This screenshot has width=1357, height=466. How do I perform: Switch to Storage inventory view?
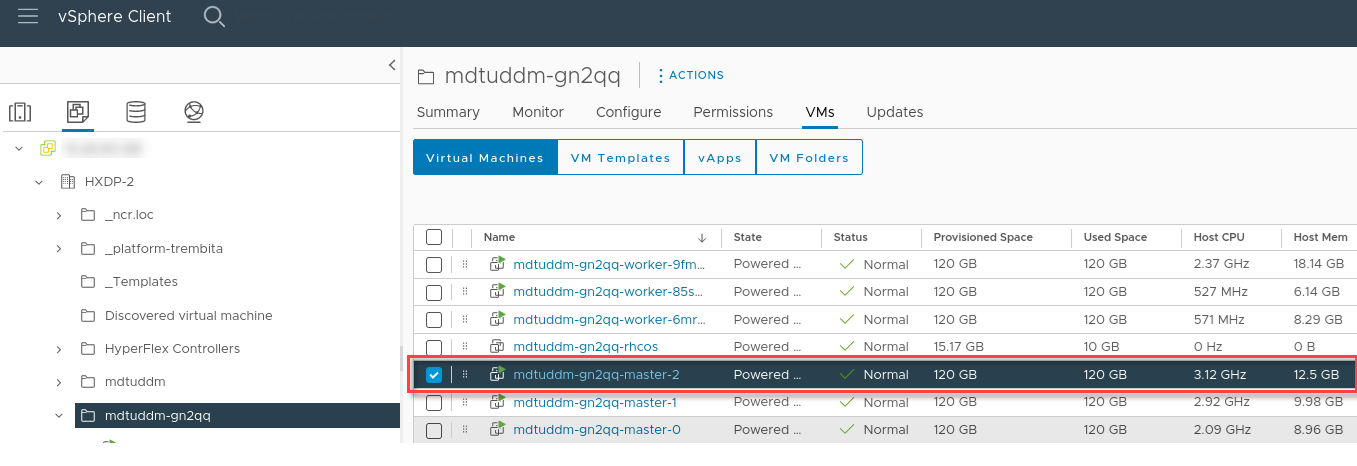tap(135, 112)
